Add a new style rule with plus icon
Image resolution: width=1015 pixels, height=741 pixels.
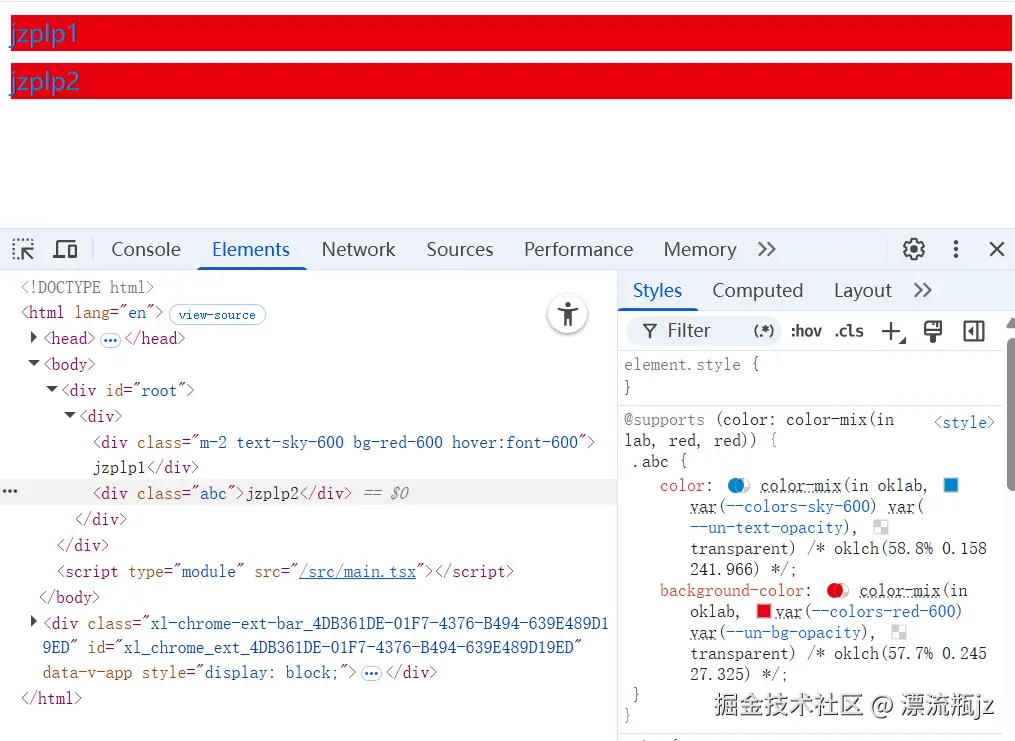893,331
